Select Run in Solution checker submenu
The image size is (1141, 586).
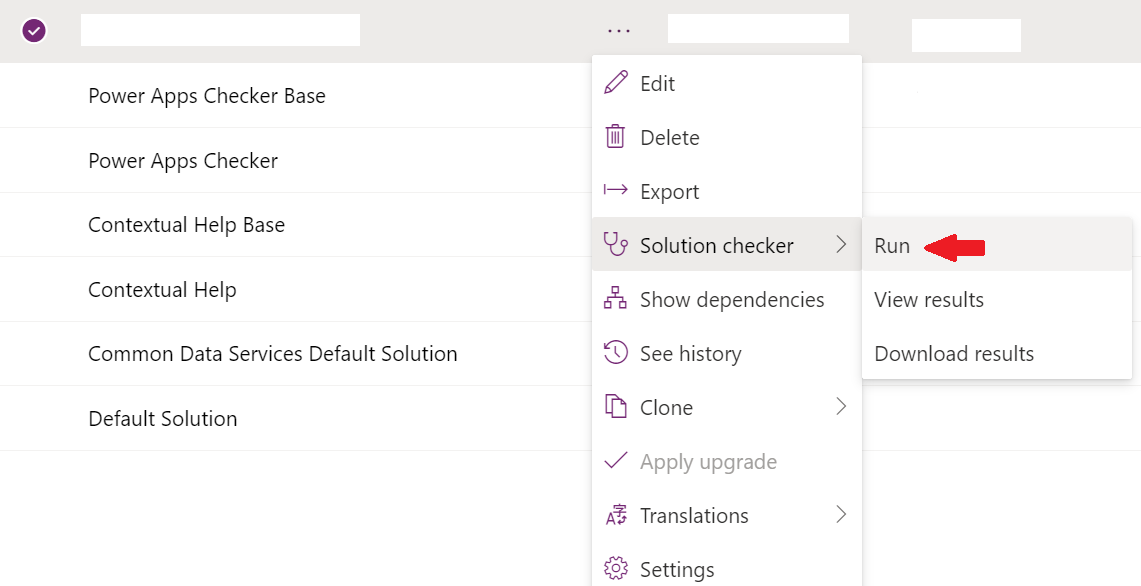892,245
